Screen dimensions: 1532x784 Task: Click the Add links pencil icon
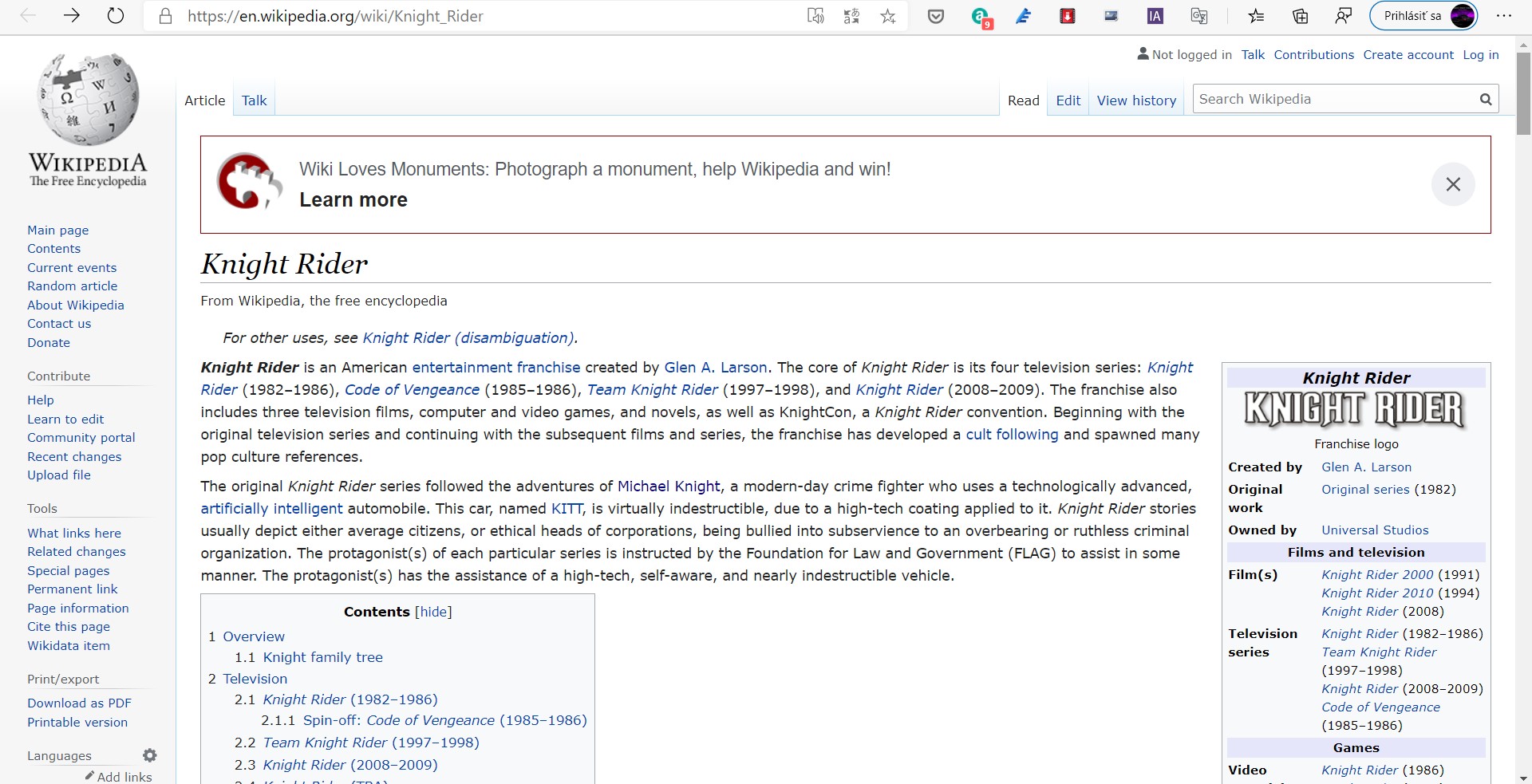[89, 775]
